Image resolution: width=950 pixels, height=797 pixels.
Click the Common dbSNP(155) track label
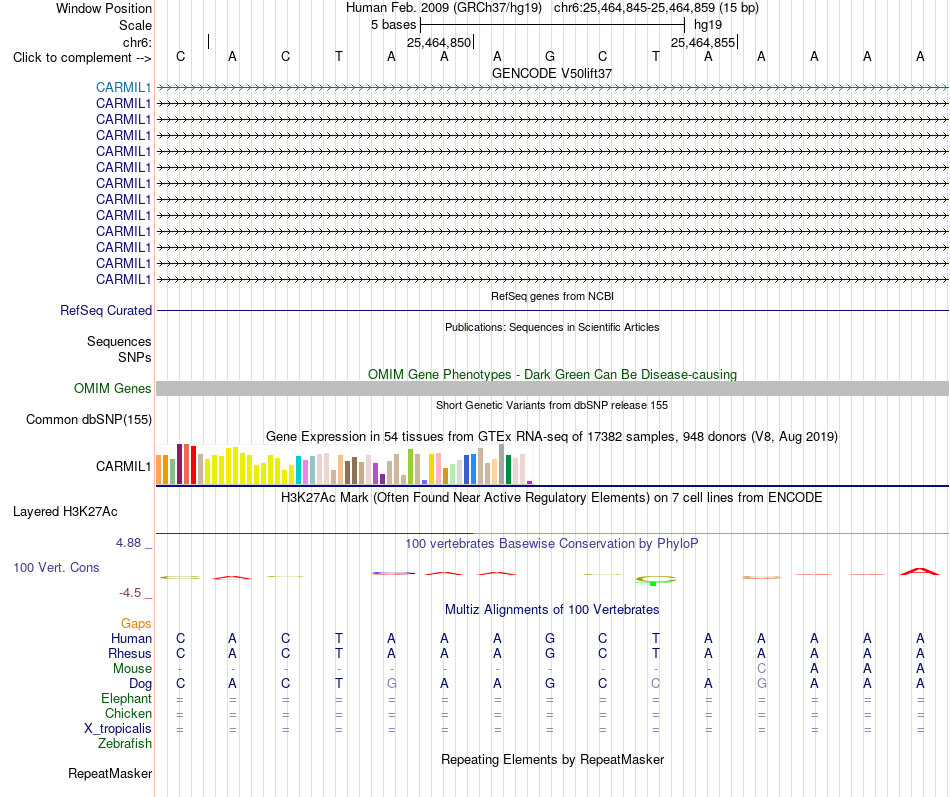pos(88,419)
